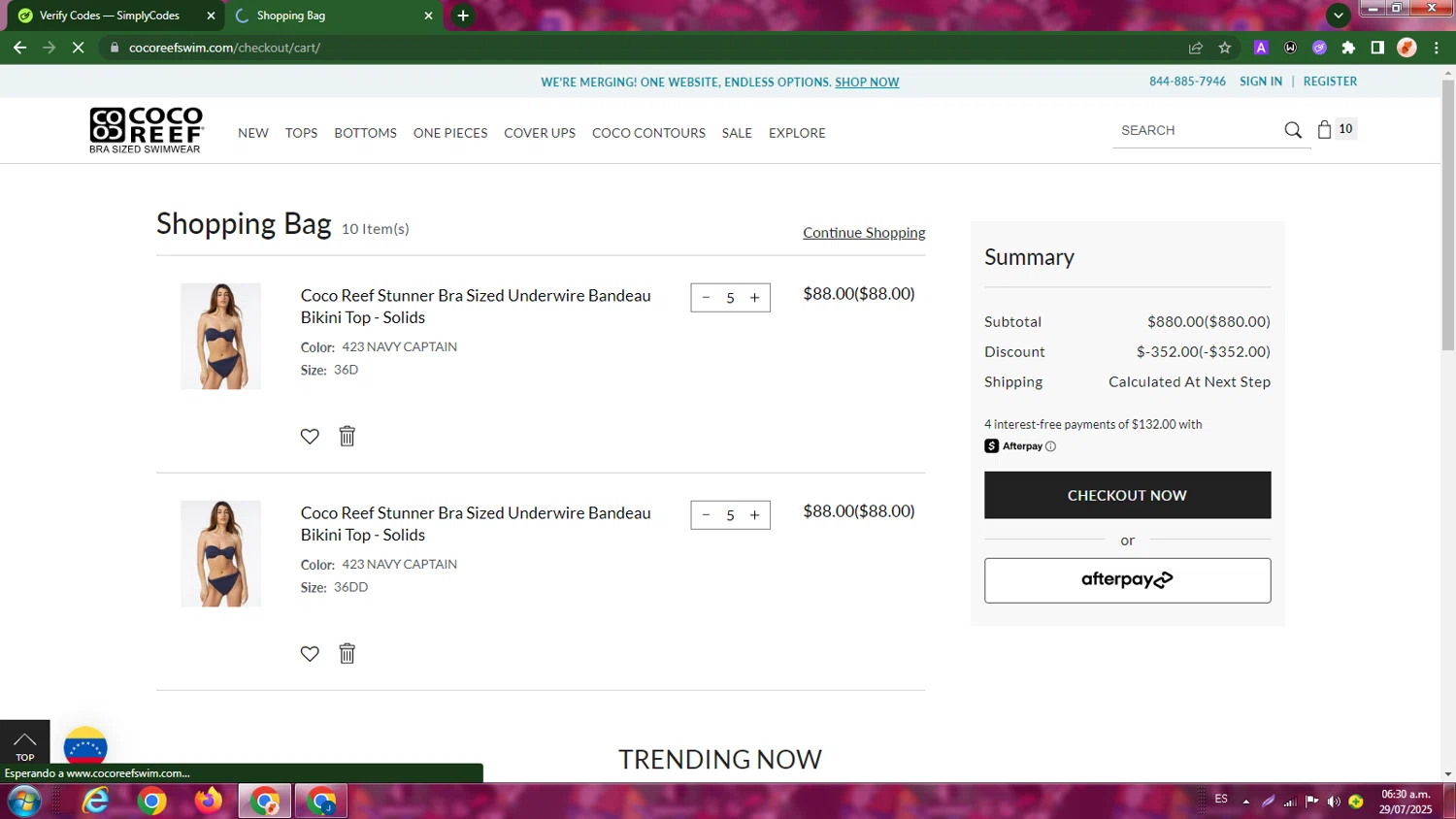The image size is (1456, 819).
Task: Stop page loading in browser toolbar
Action: click(x=79, y=48)
